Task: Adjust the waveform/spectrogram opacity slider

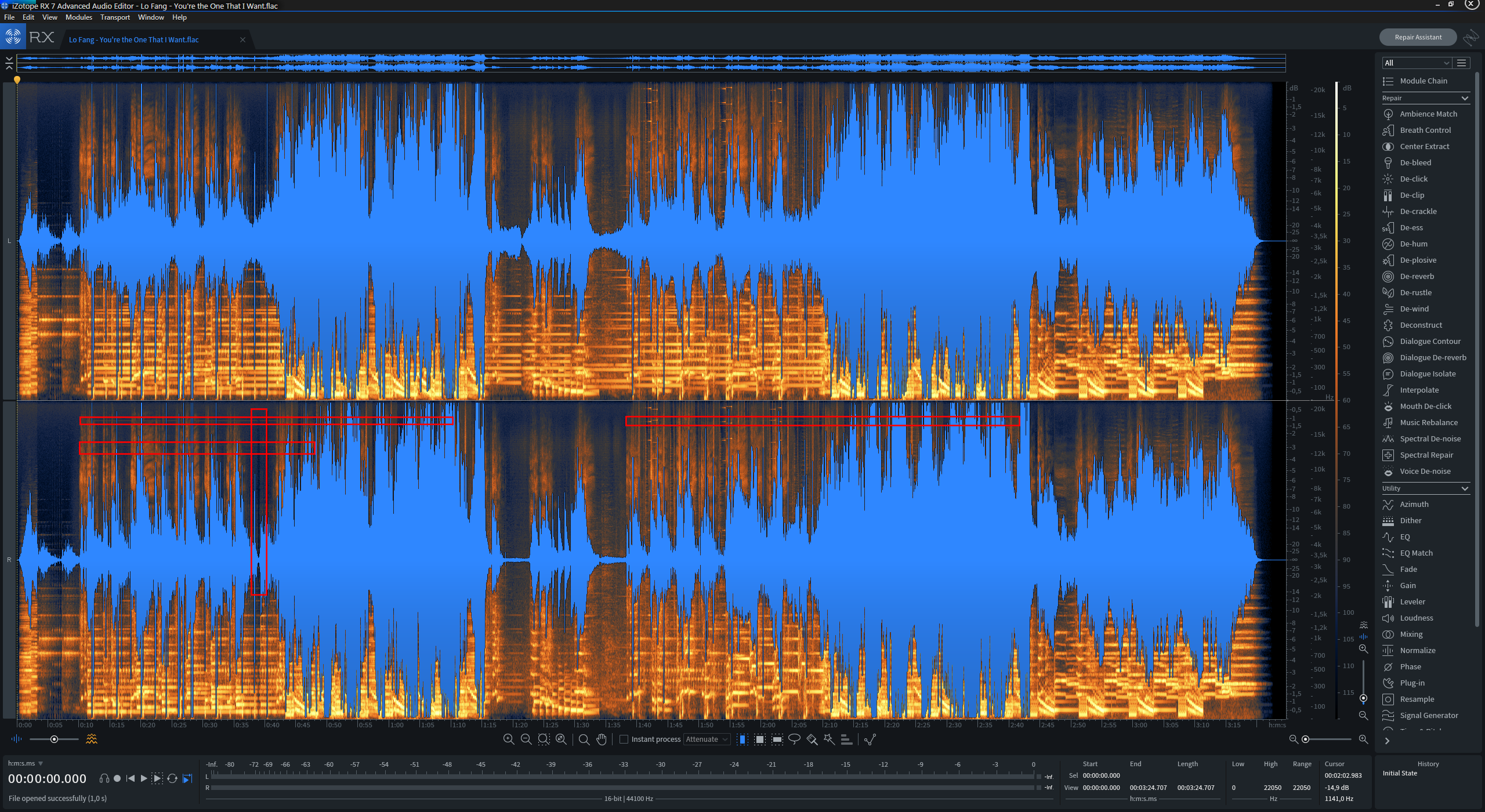Action: [54, 739]
